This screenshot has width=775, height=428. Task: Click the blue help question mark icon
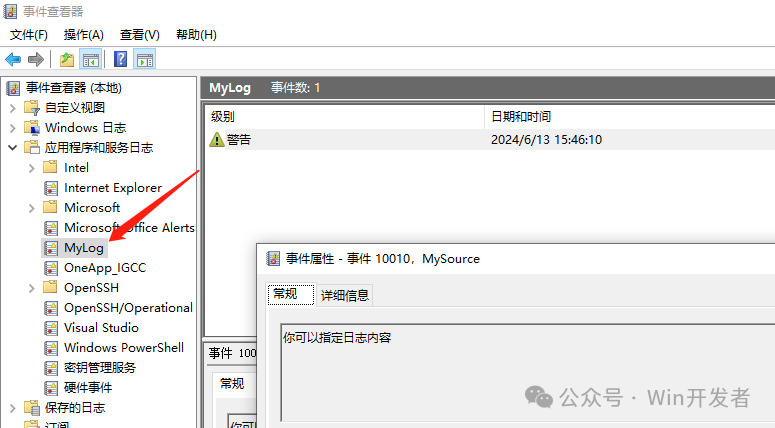click(x=121, y=60)
